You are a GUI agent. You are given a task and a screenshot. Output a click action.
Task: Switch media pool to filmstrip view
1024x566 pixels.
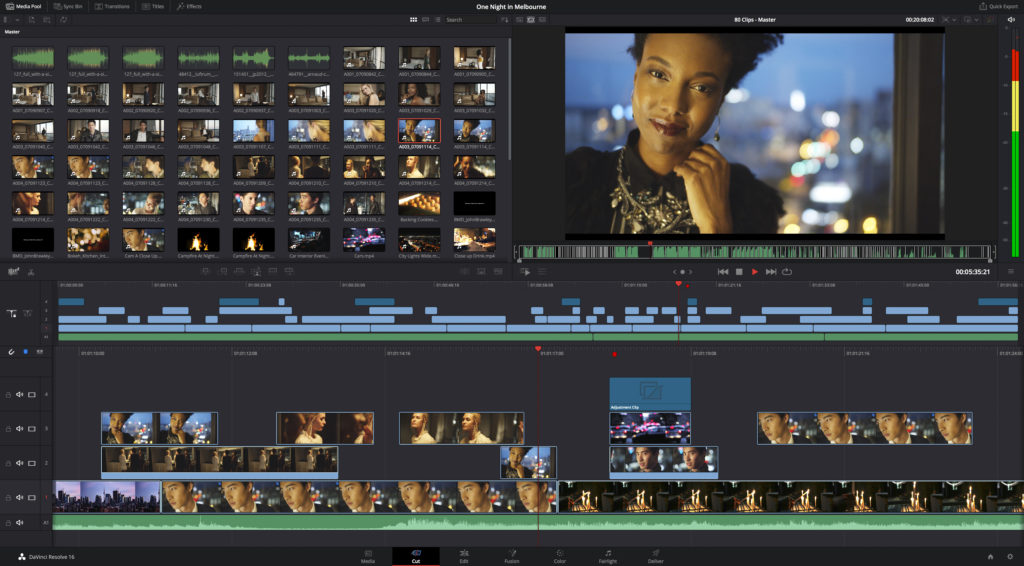[x=426, y=20]
